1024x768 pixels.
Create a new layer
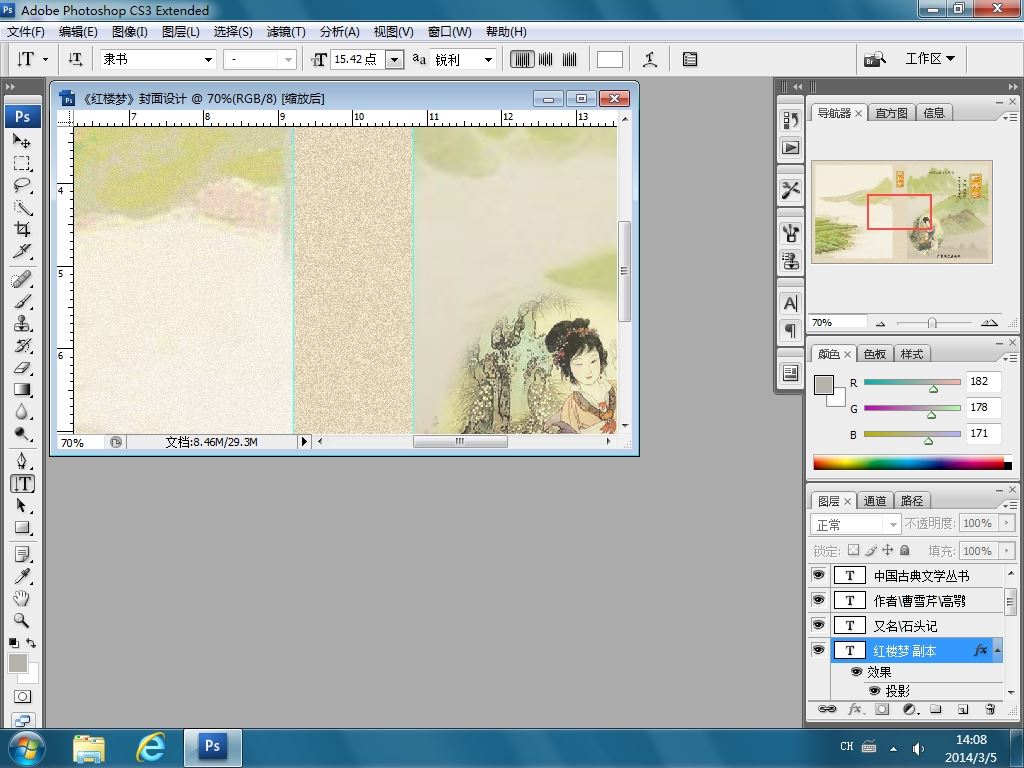coord(963,709)
